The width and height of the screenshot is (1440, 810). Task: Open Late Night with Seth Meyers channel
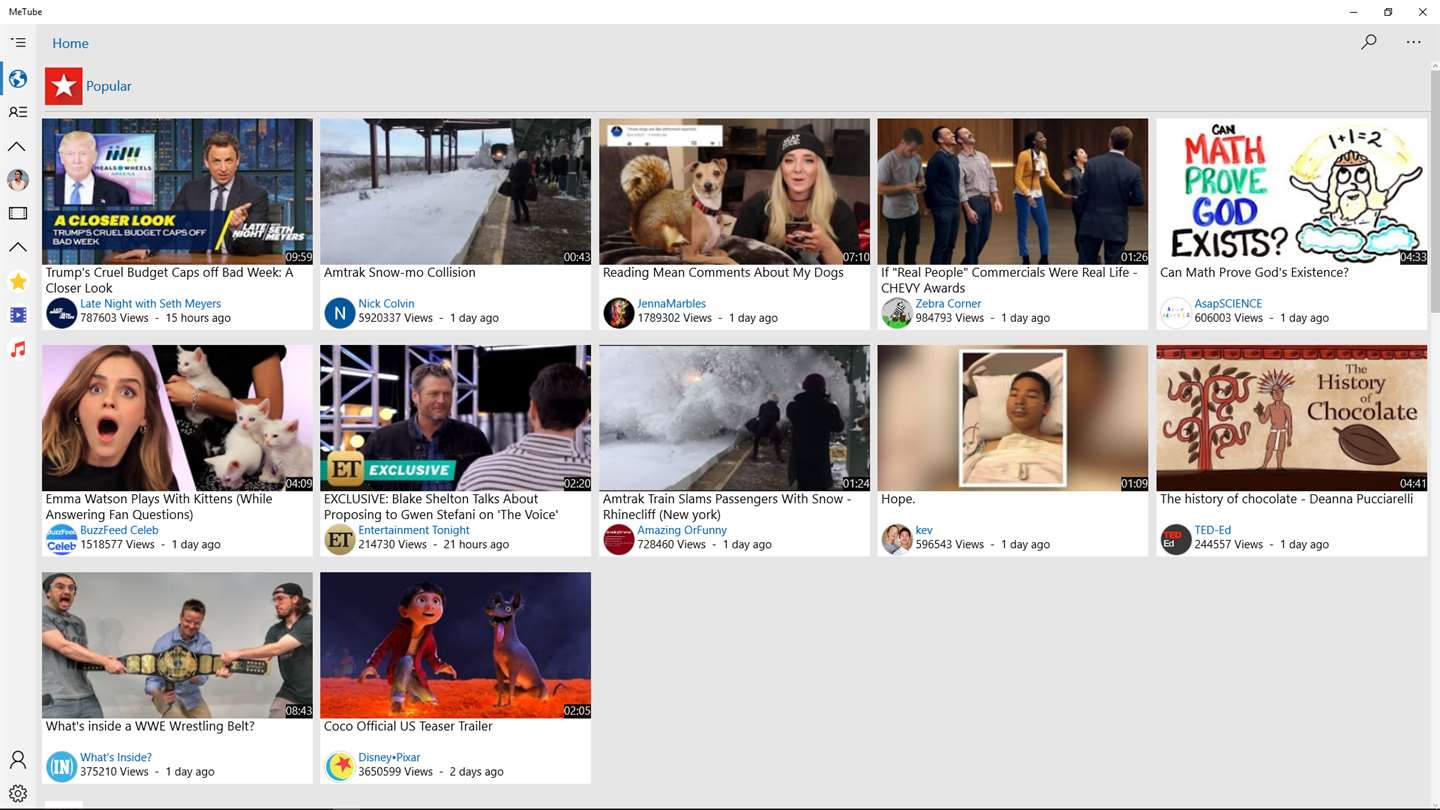tap(150, 303)
